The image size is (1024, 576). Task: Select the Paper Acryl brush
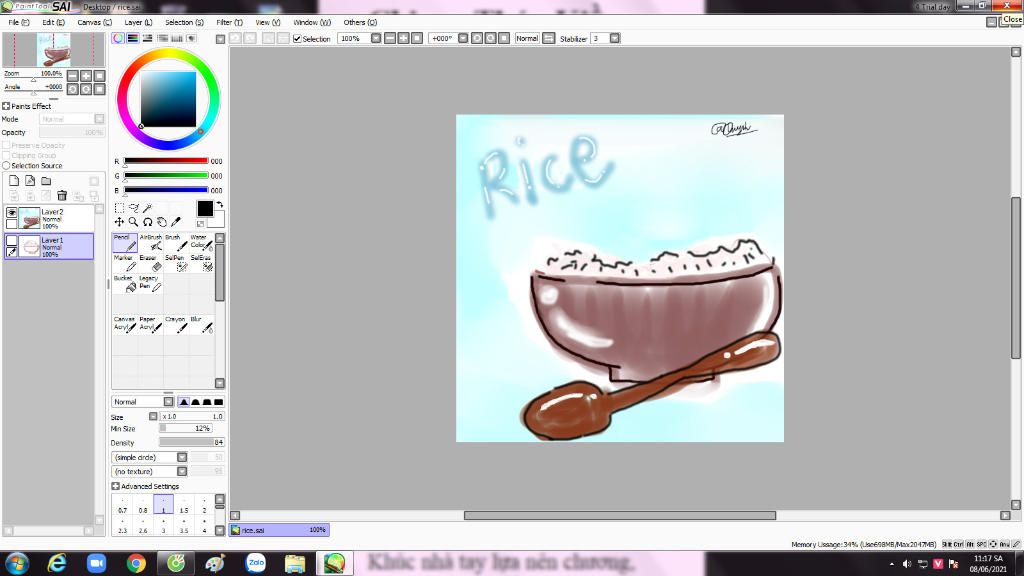(150, 324)
